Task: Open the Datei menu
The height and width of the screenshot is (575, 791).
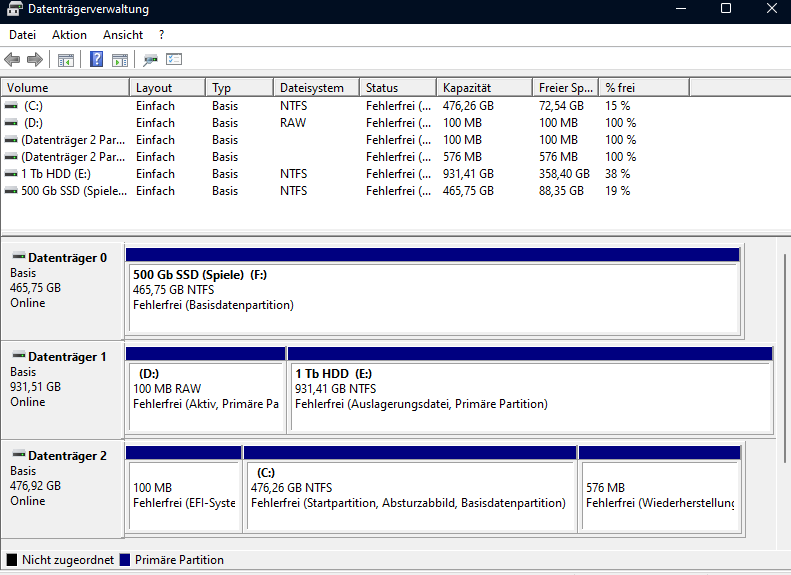Action: pos(22,35)
